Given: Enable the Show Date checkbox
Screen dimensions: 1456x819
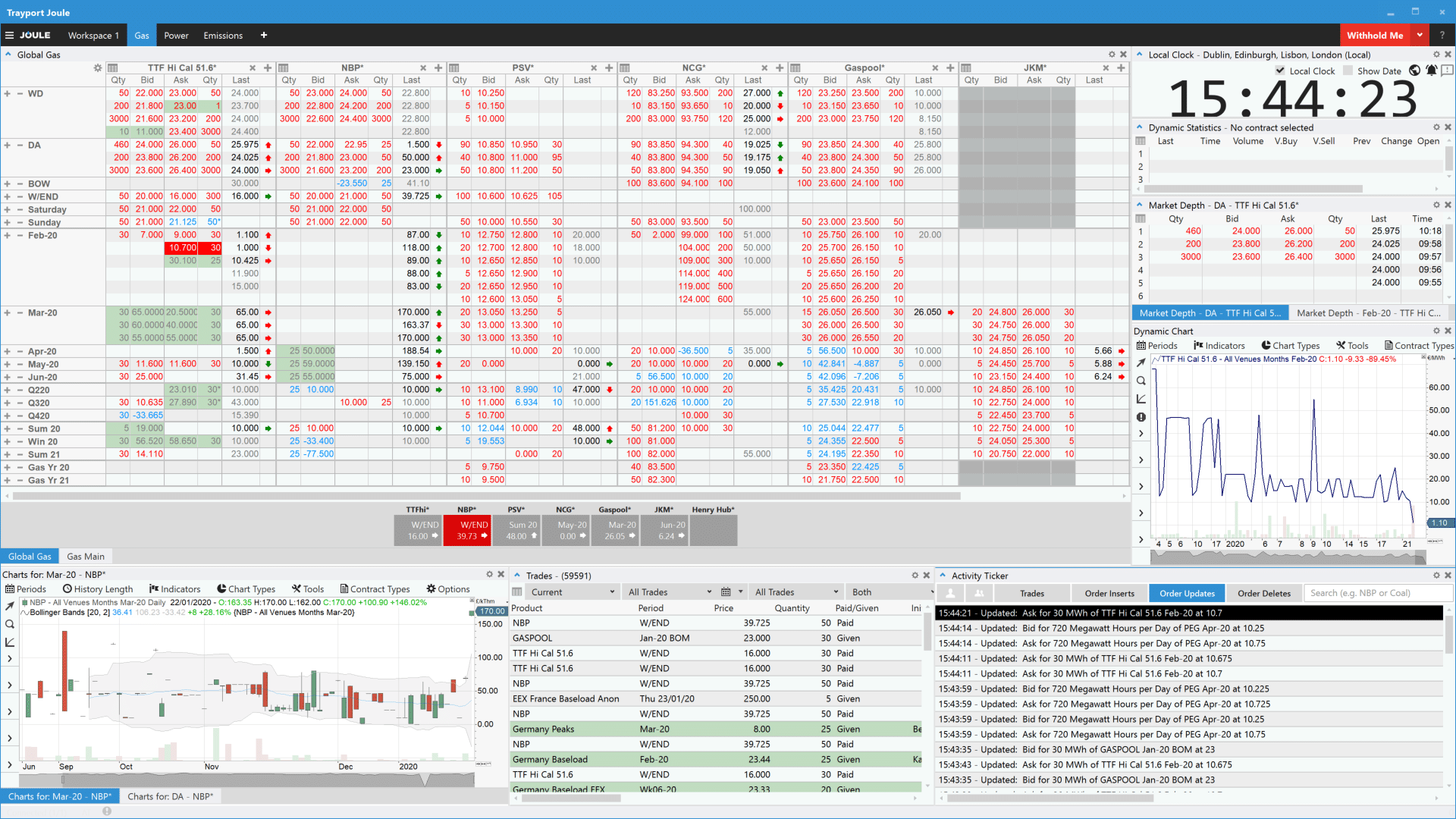Looking at the screenshot, I should (x=1348, y=71).
